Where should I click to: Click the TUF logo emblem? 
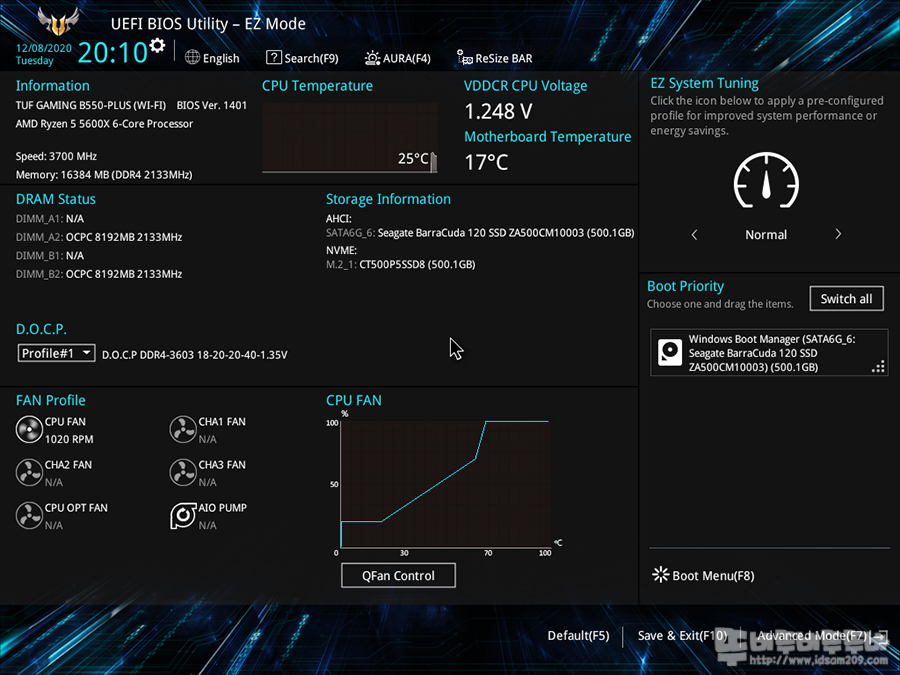59,22
